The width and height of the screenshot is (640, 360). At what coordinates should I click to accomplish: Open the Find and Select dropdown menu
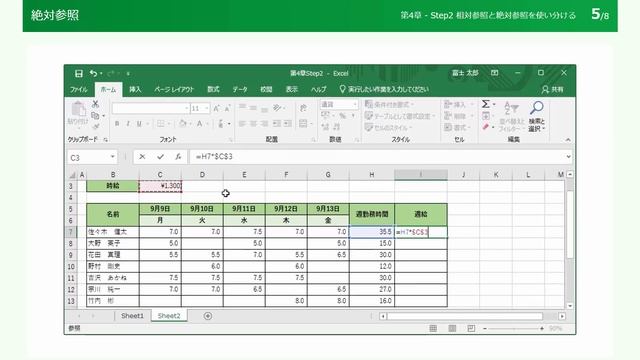coord(537,125)
